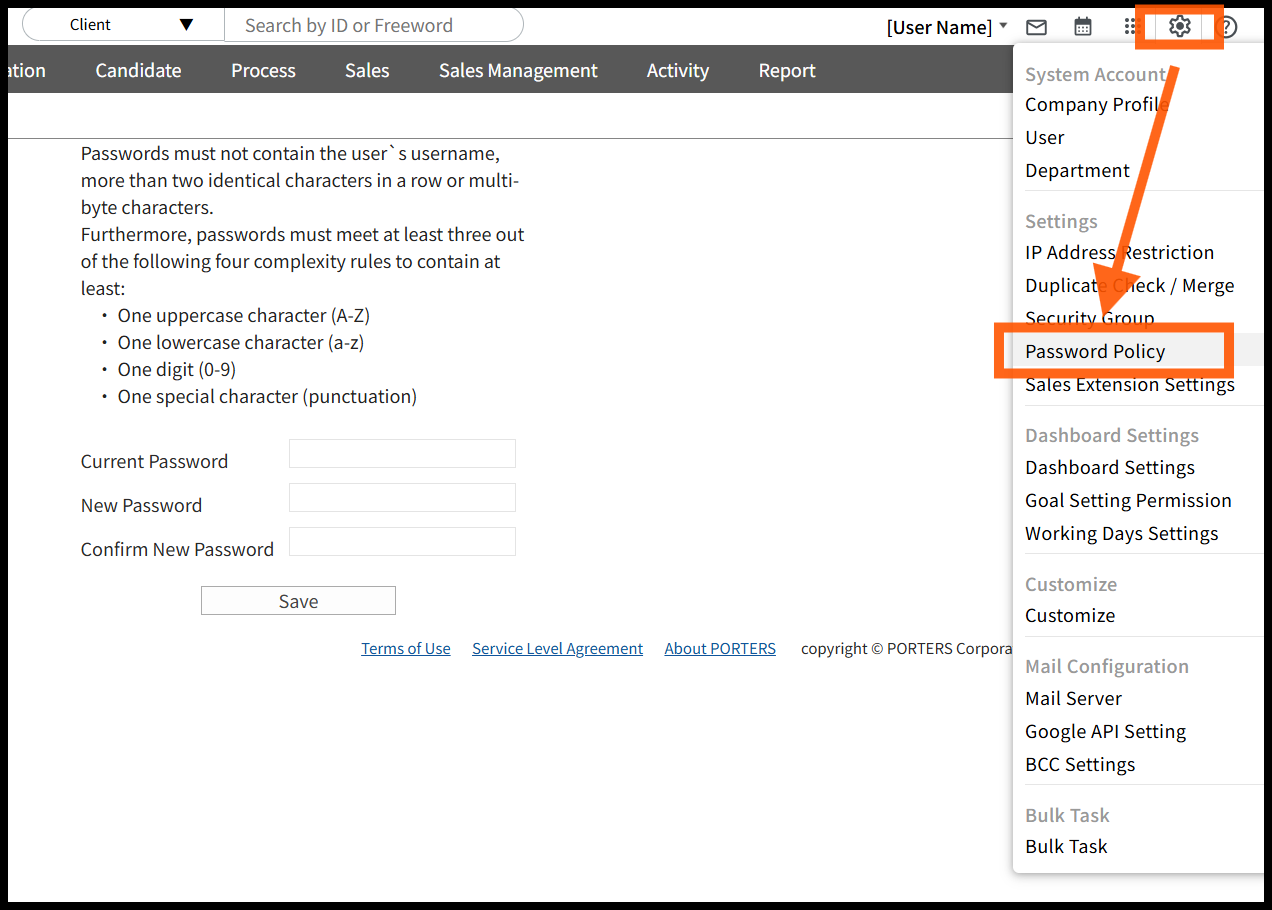
Task: Select Mail Server from the menu
Action: [1073, 698]
